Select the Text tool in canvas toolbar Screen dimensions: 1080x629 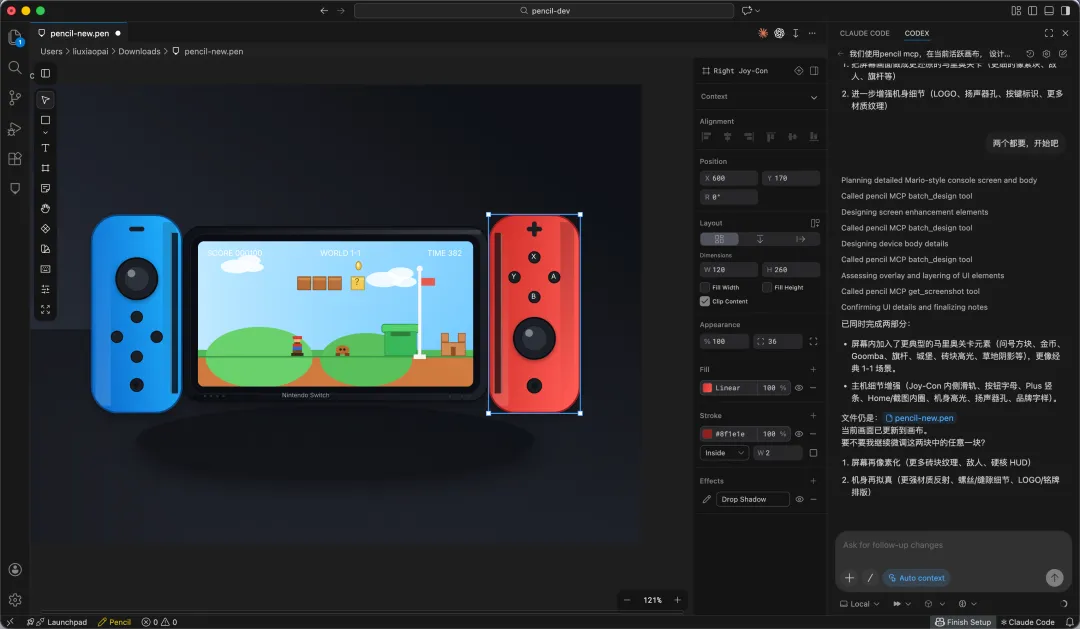45,148
